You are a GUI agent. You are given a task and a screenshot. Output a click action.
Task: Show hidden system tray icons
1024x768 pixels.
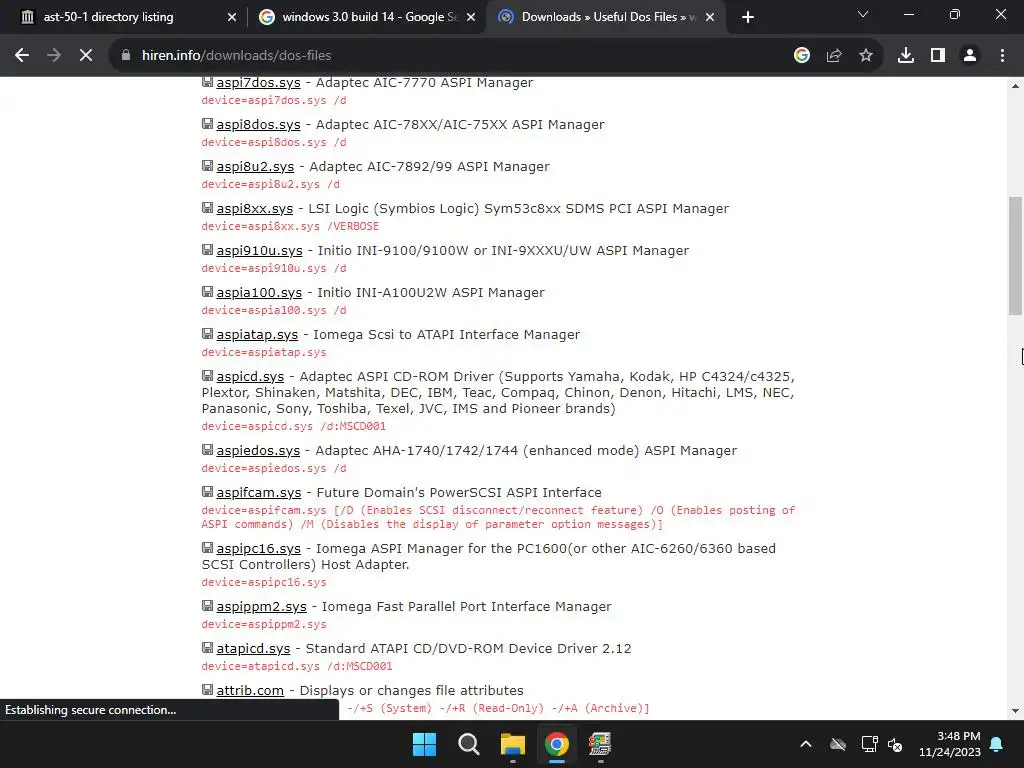pyautogui.click(x=806, y=744)
